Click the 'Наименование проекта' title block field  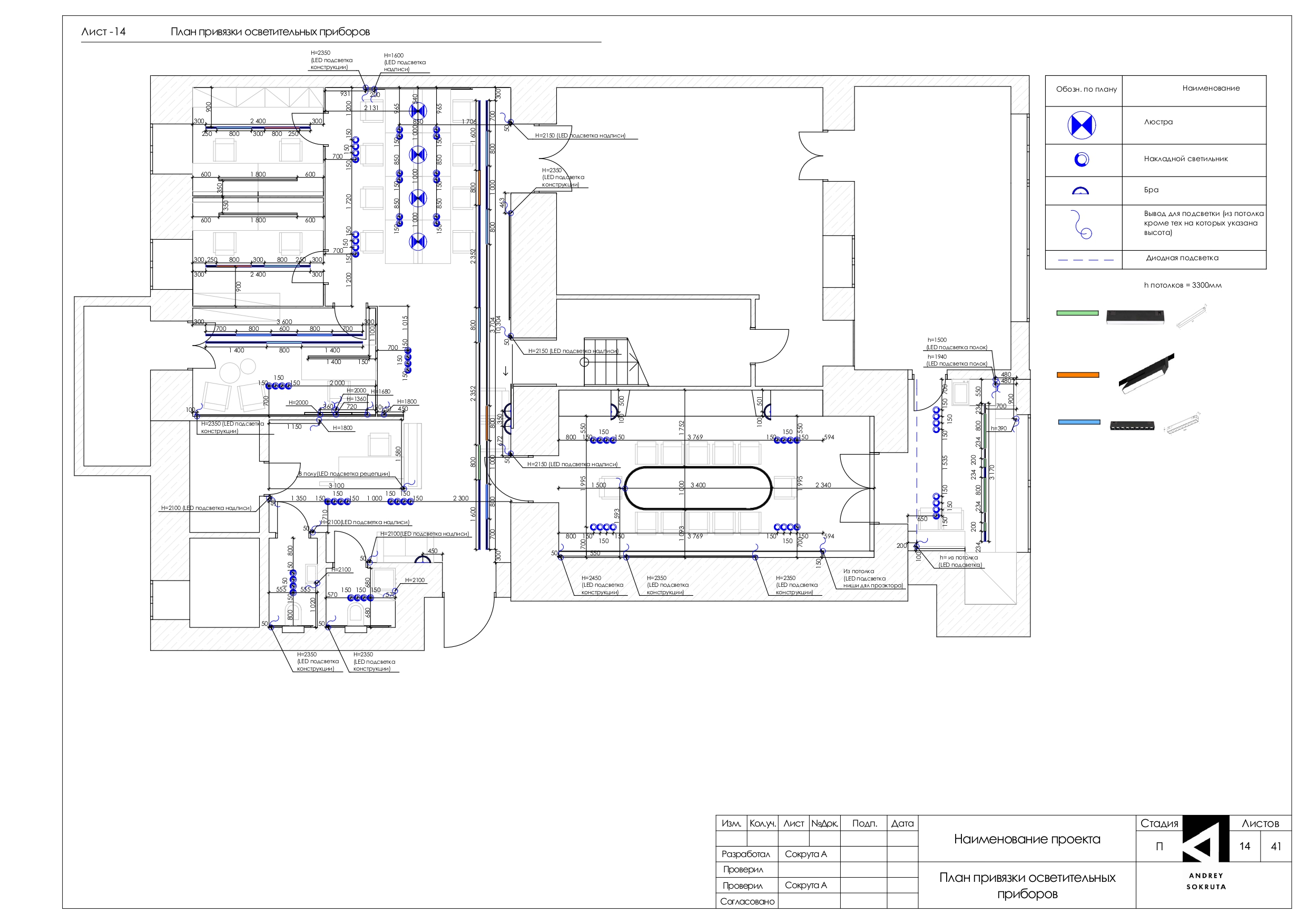click(1026, 839)
